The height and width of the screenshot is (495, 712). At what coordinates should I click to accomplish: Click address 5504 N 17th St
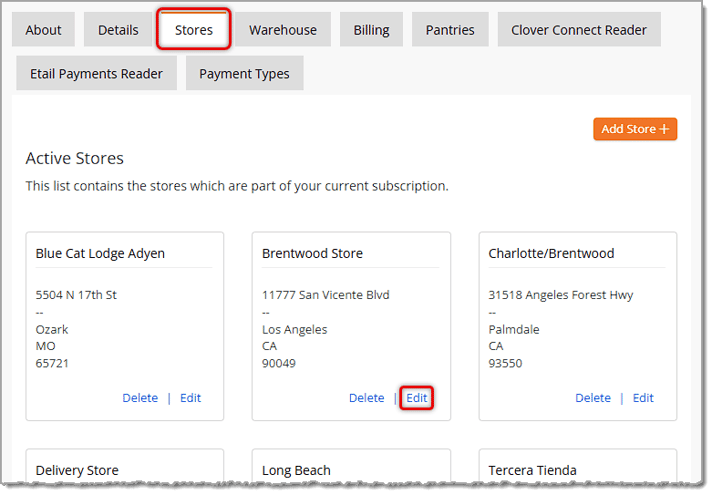(76, 295)
